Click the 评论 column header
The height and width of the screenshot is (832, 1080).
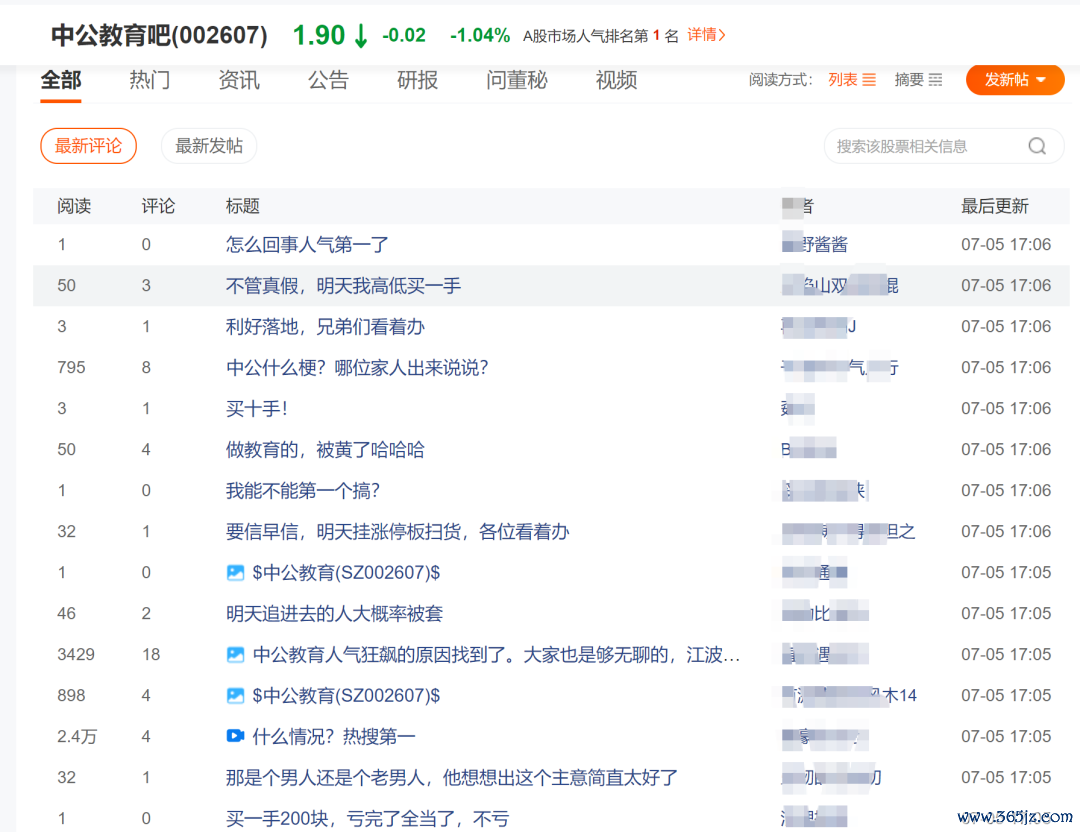(x=158, y=206)
